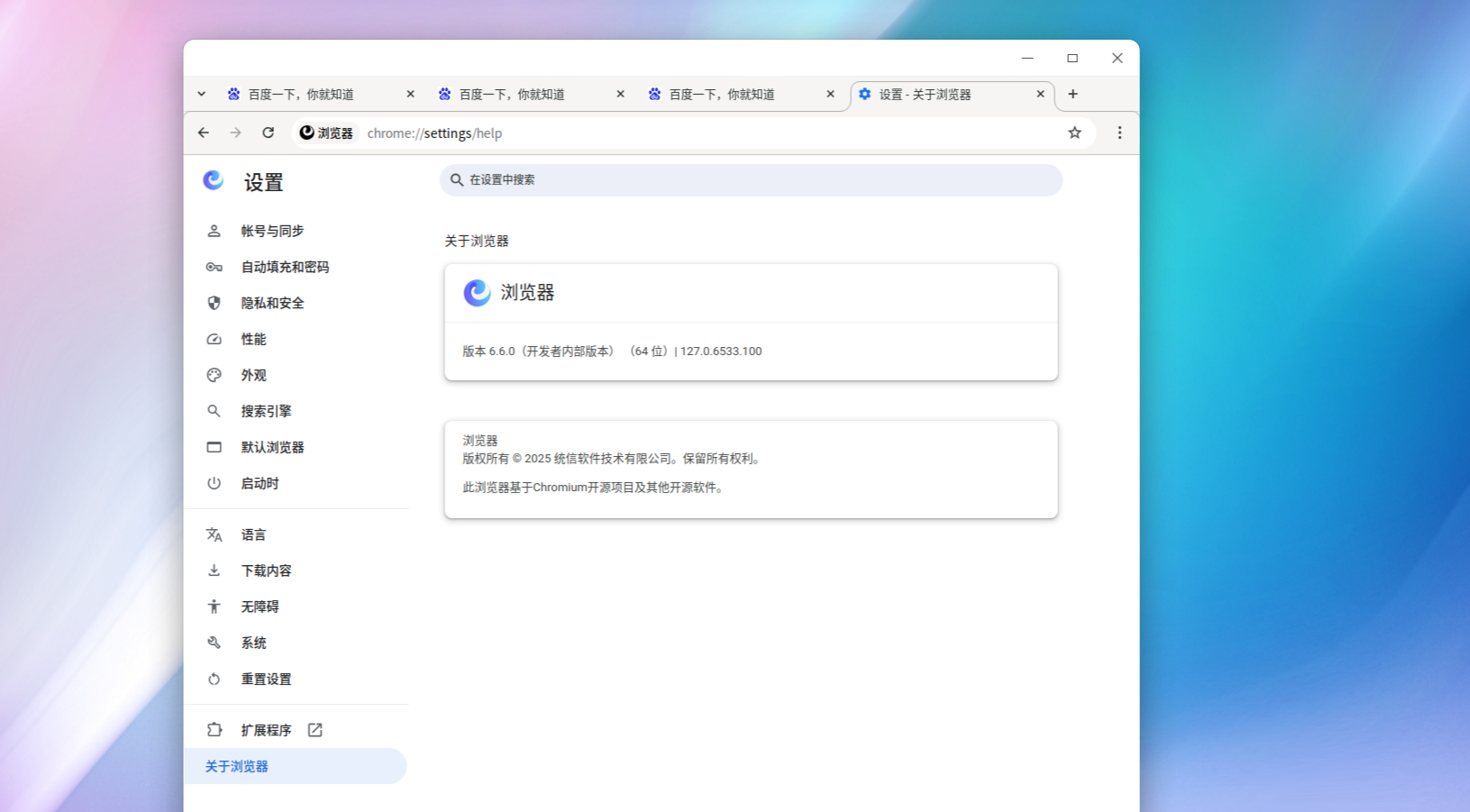Open 隐私和安全 settings
The image size is (1470, 812).
[x=296, y=303]
